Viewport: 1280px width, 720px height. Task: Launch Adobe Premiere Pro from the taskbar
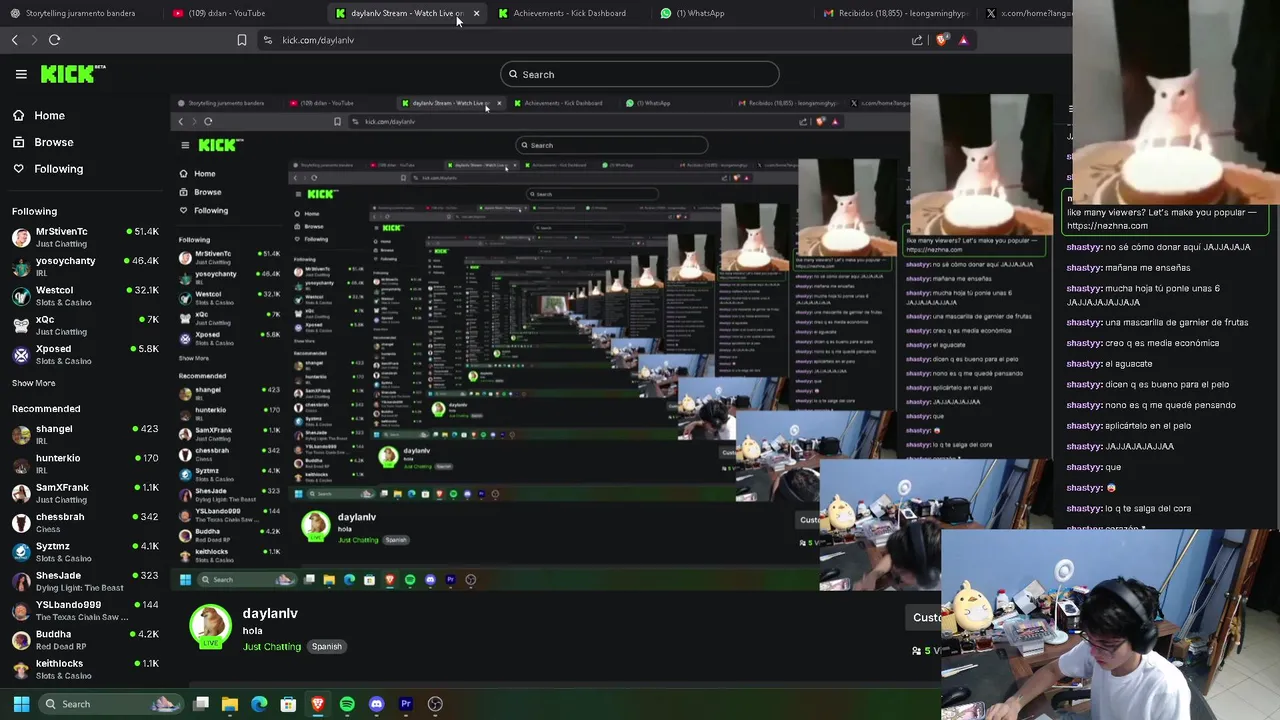[406, 704]
